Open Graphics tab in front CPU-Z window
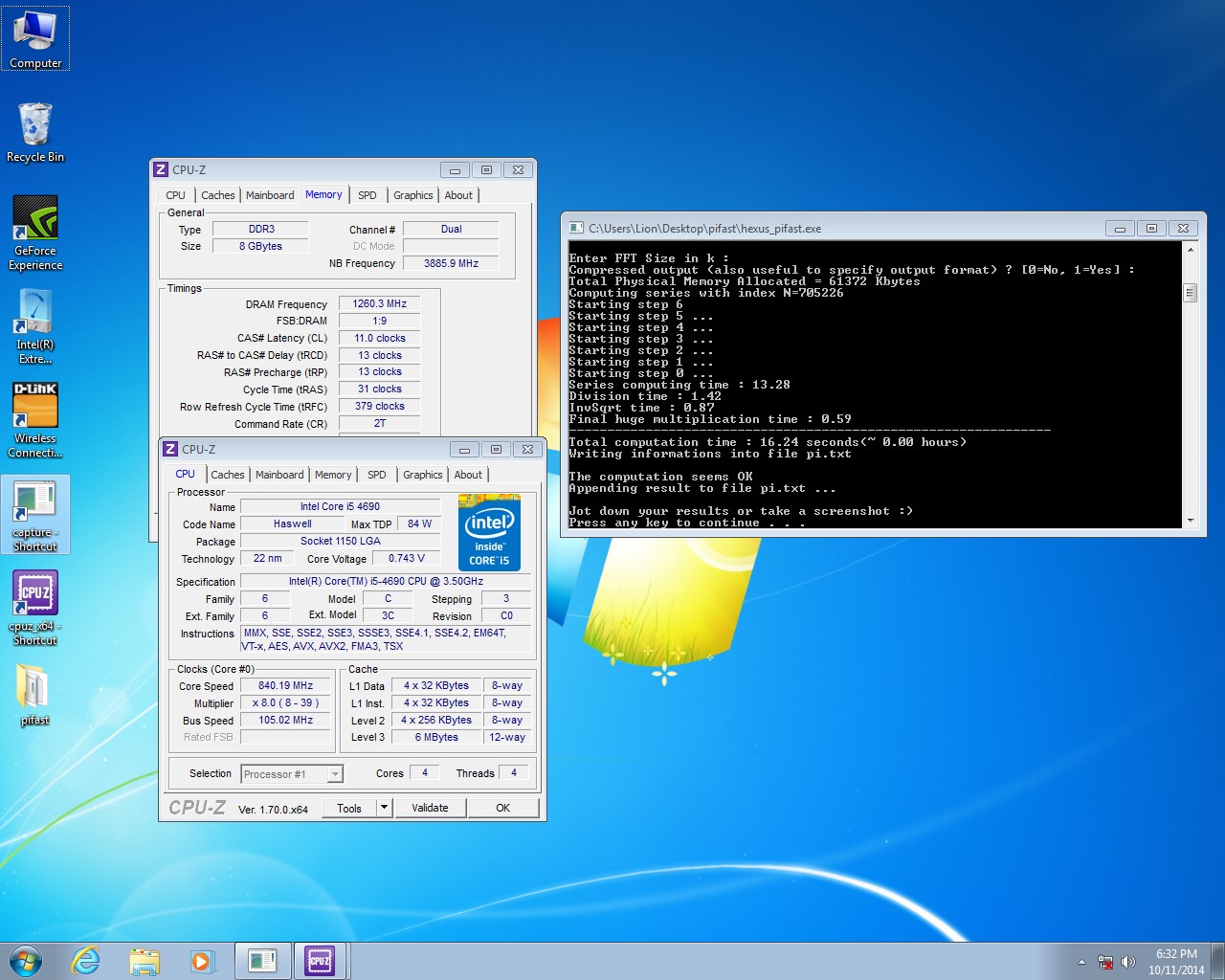Viewport: 1225px width, 980px height. [x=423, y=475]
